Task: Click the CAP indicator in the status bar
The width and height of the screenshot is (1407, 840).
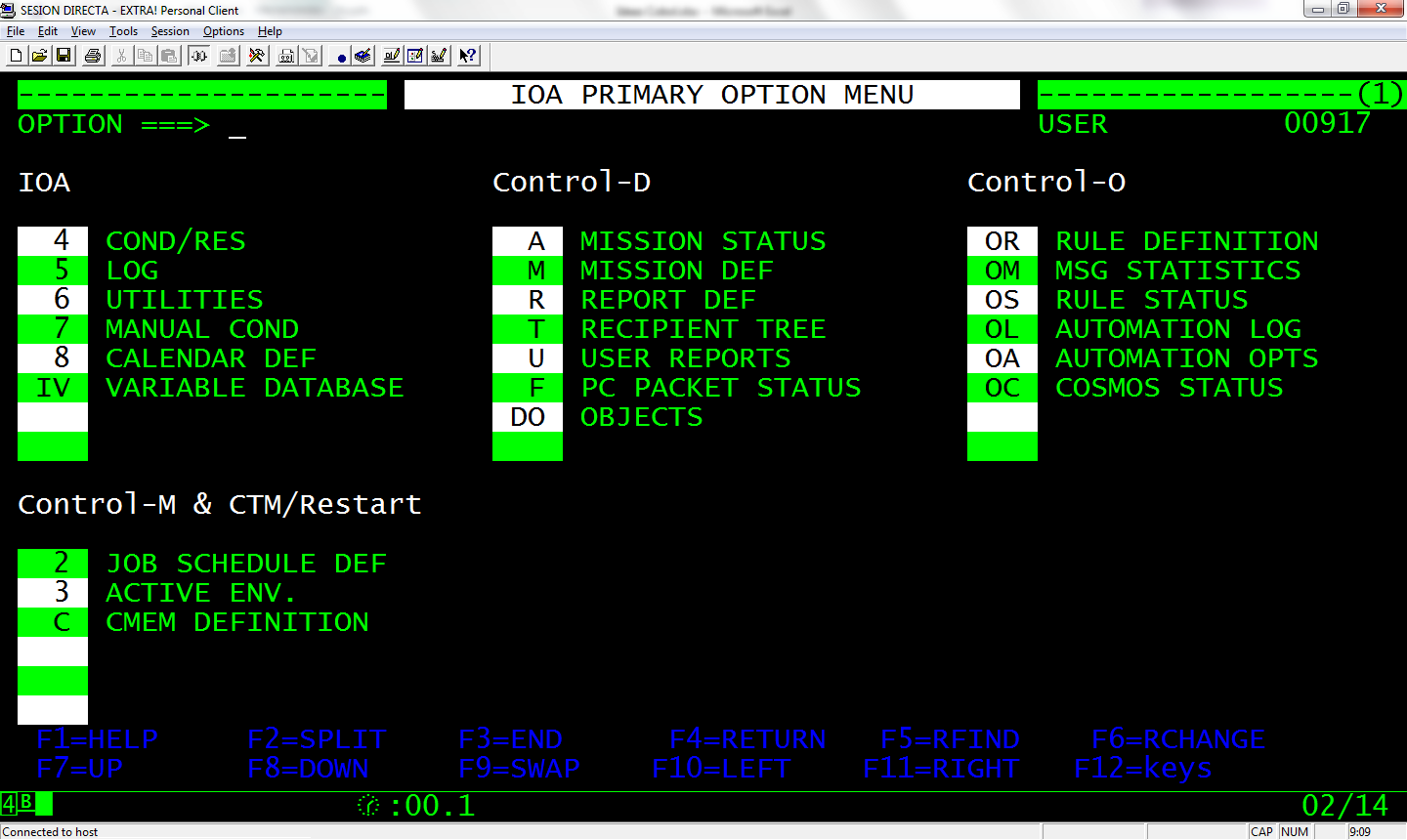Action: (1261, 831)
